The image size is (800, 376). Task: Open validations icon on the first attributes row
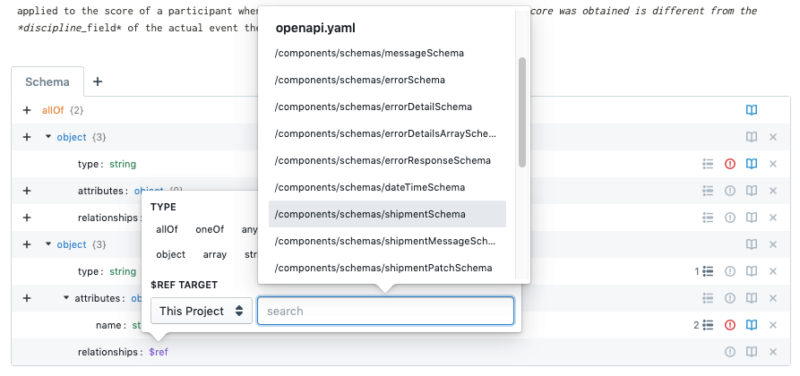pyautogui.click(x=707, y=191)
